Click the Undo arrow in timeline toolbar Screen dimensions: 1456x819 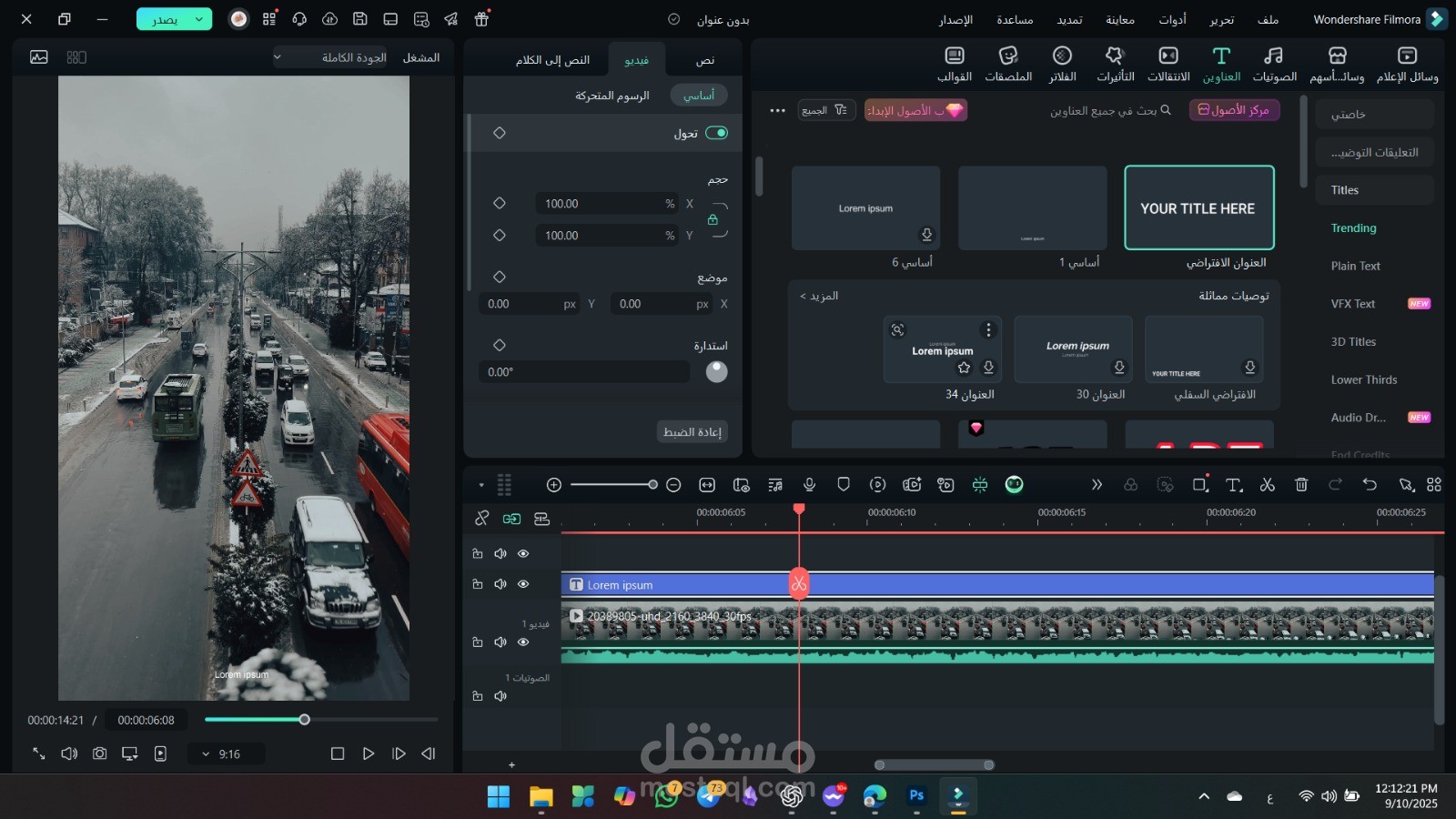pos(1370,485)
